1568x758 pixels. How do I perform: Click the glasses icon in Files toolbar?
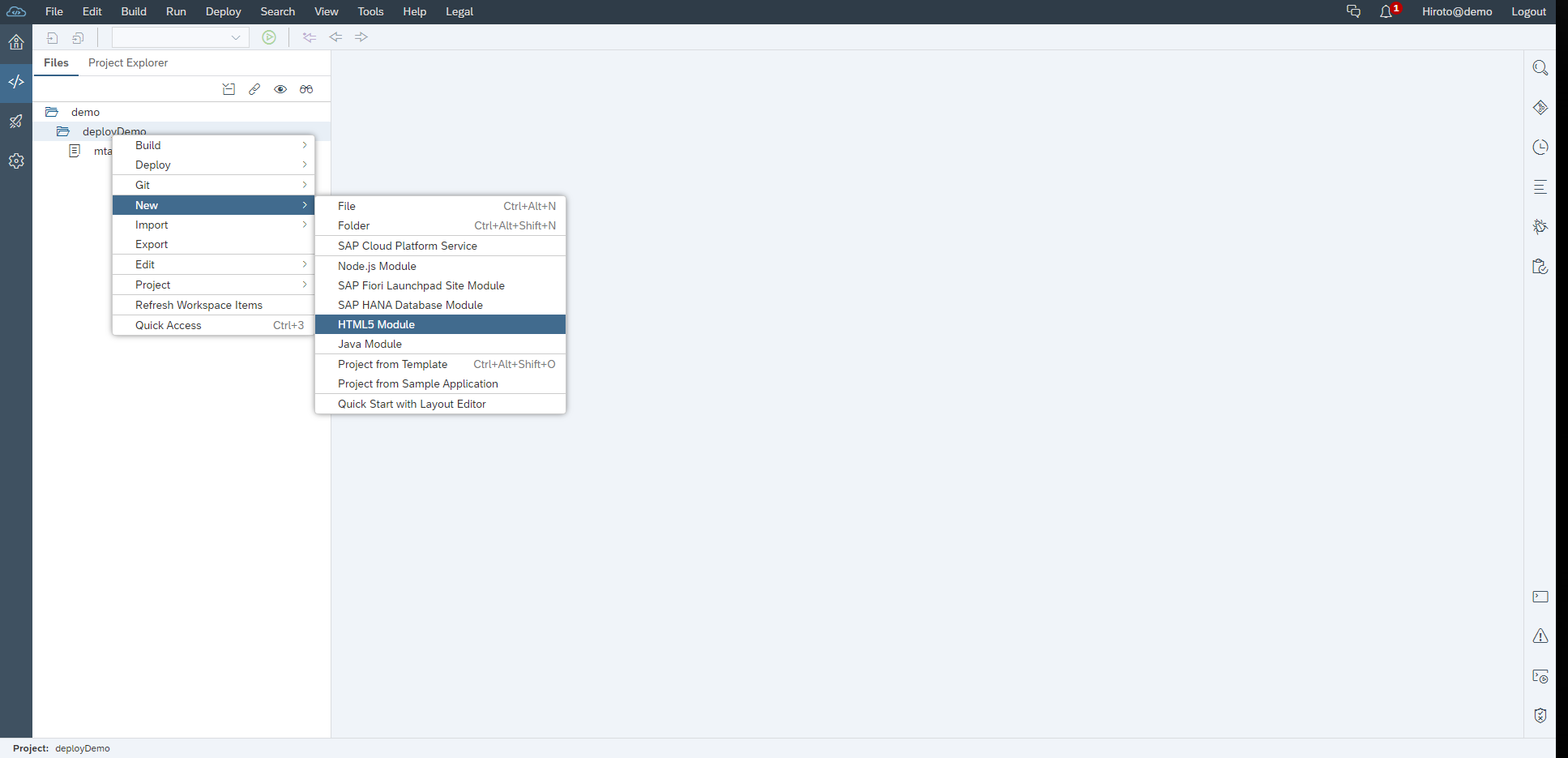coord(306,89)
